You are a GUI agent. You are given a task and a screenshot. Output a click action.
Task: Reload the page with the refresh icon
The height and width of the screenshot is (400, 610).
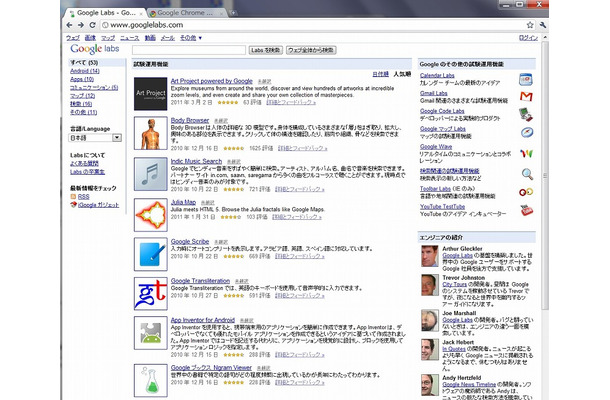click(92, 25)
